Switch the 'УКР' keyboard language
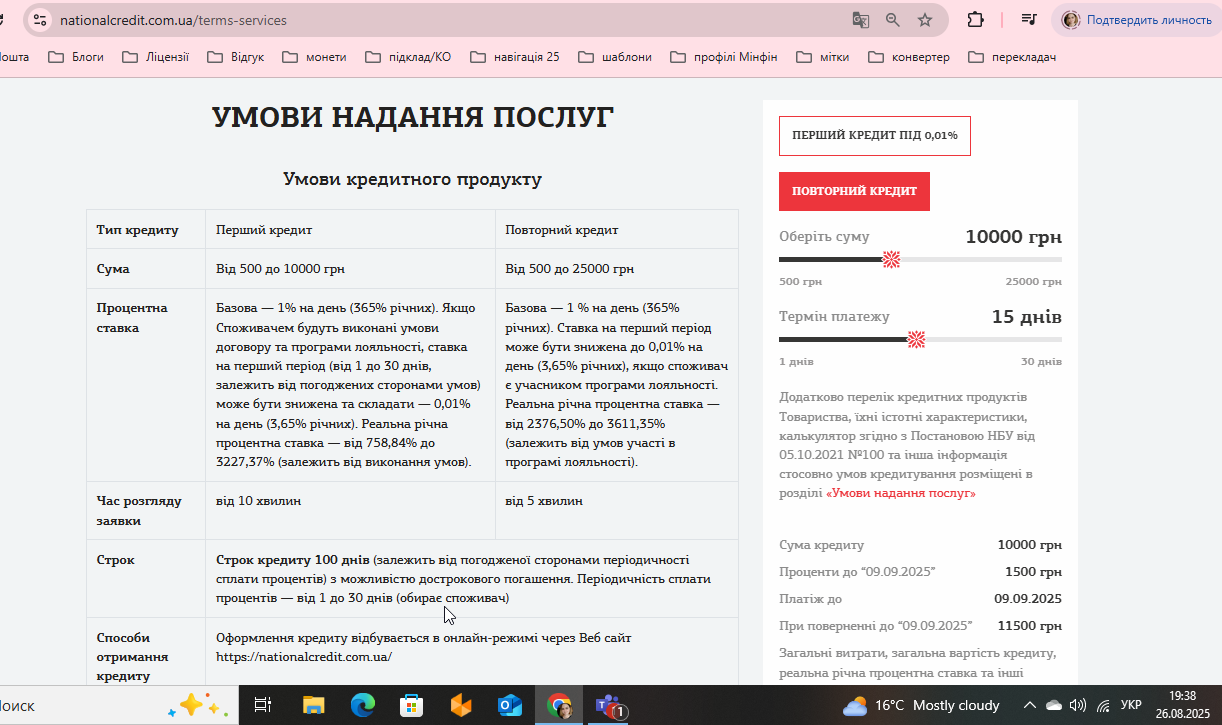 click(x=1130, y=705)
